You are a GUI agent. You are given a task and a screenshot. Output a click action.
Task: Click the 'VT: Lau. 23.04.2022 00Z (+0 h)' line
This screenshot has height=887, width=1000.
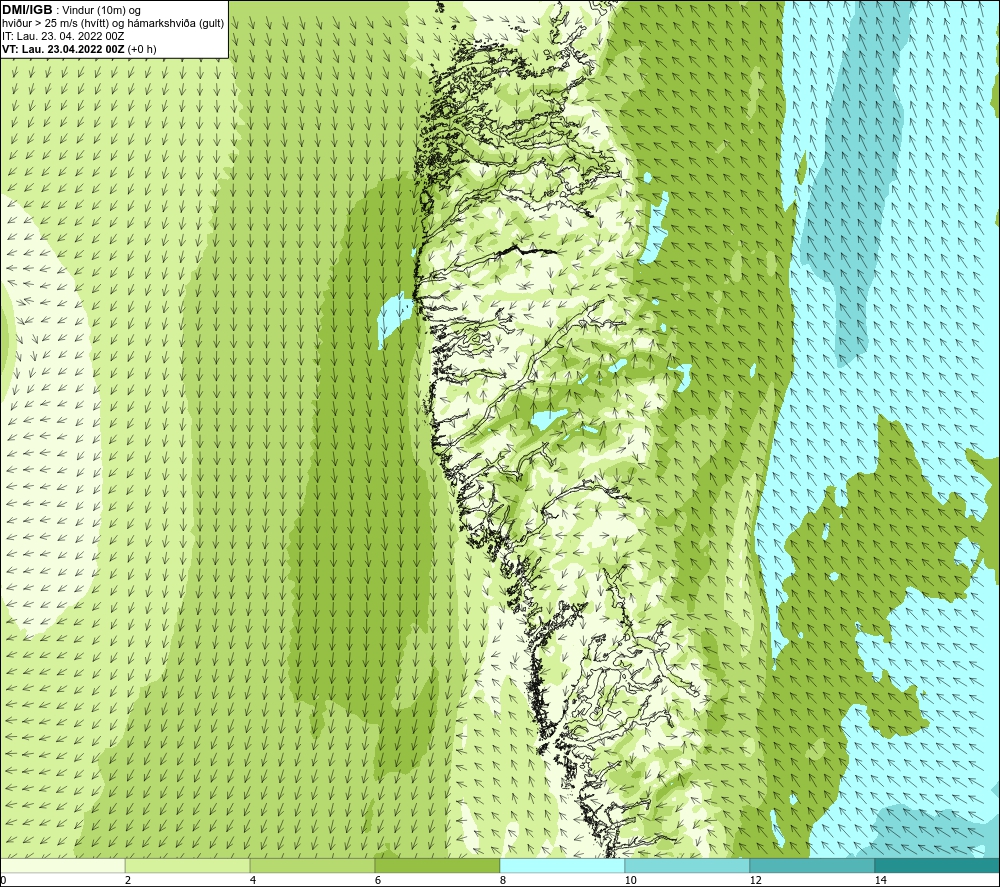click(x=79, y=49)
